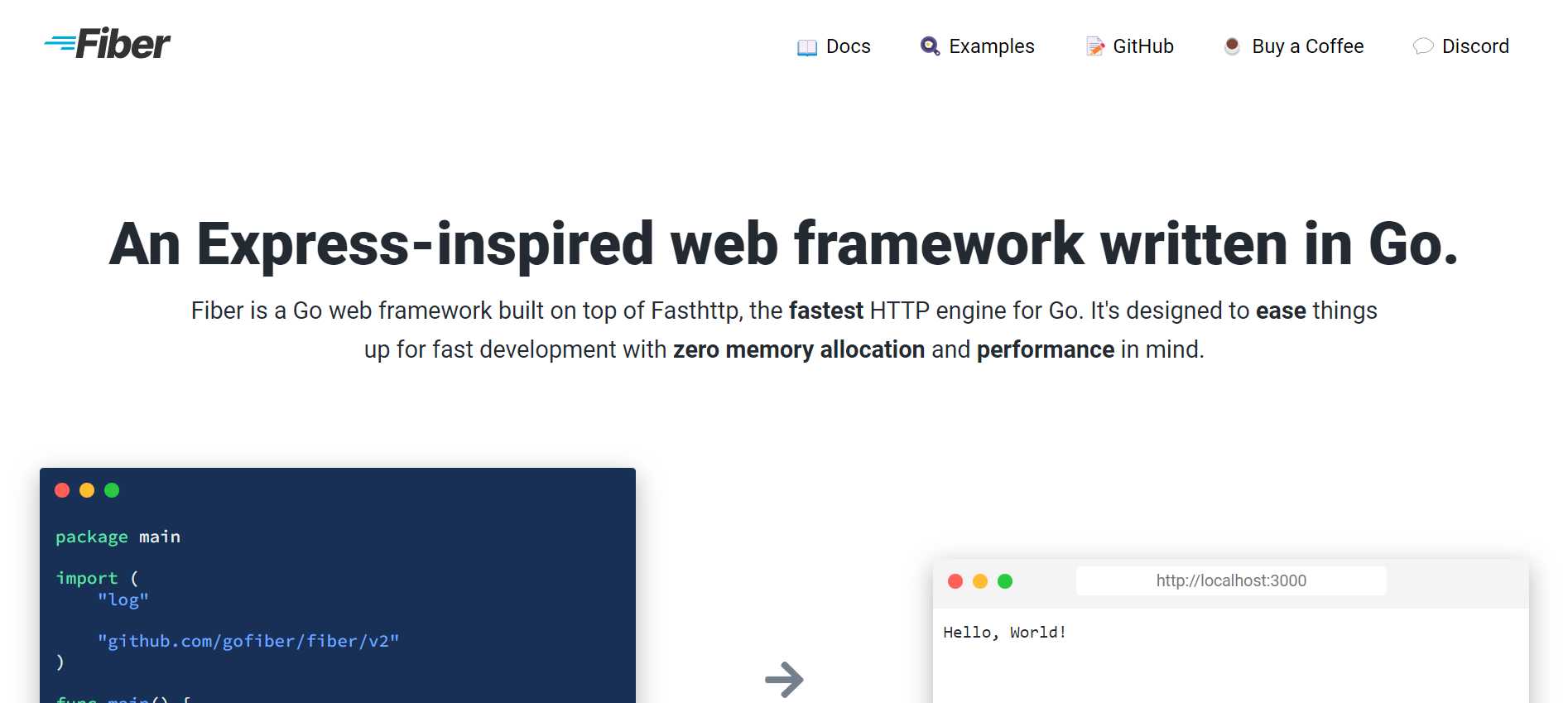
Task: Click the magnifier icon beside Examples
Action: tap(930, 46)
